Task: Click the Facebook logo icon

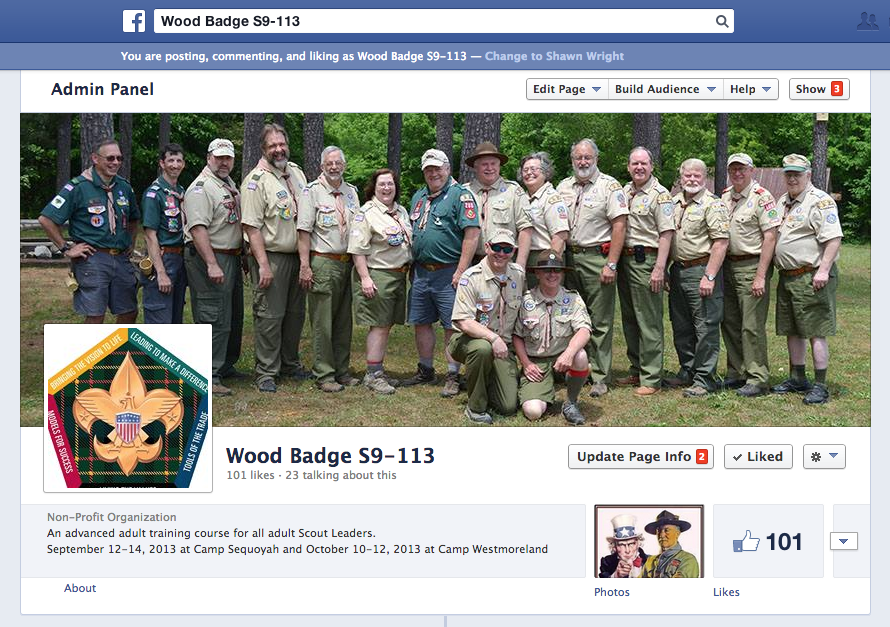Action: [134, 21]
